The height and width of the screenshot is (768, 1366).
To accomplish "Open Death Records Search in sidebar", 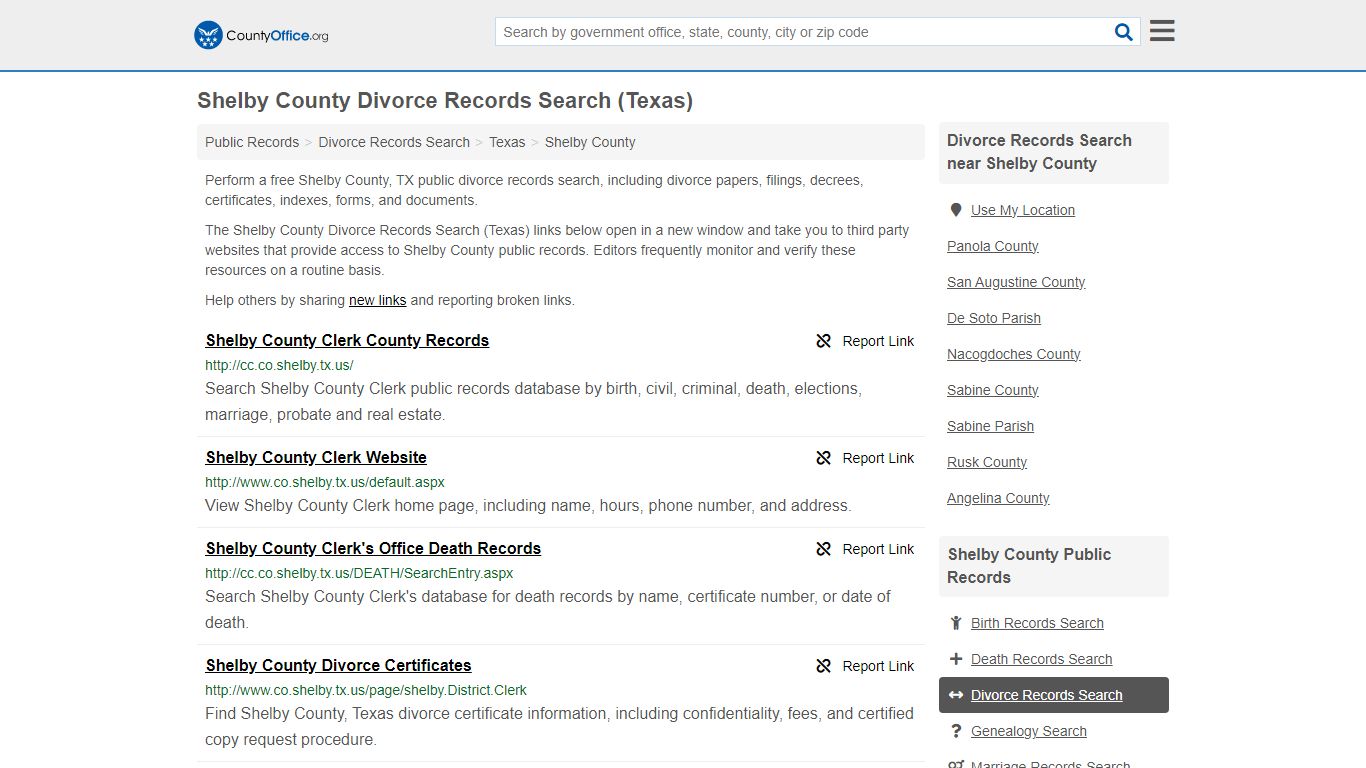I will click(x=1042, y=659).
